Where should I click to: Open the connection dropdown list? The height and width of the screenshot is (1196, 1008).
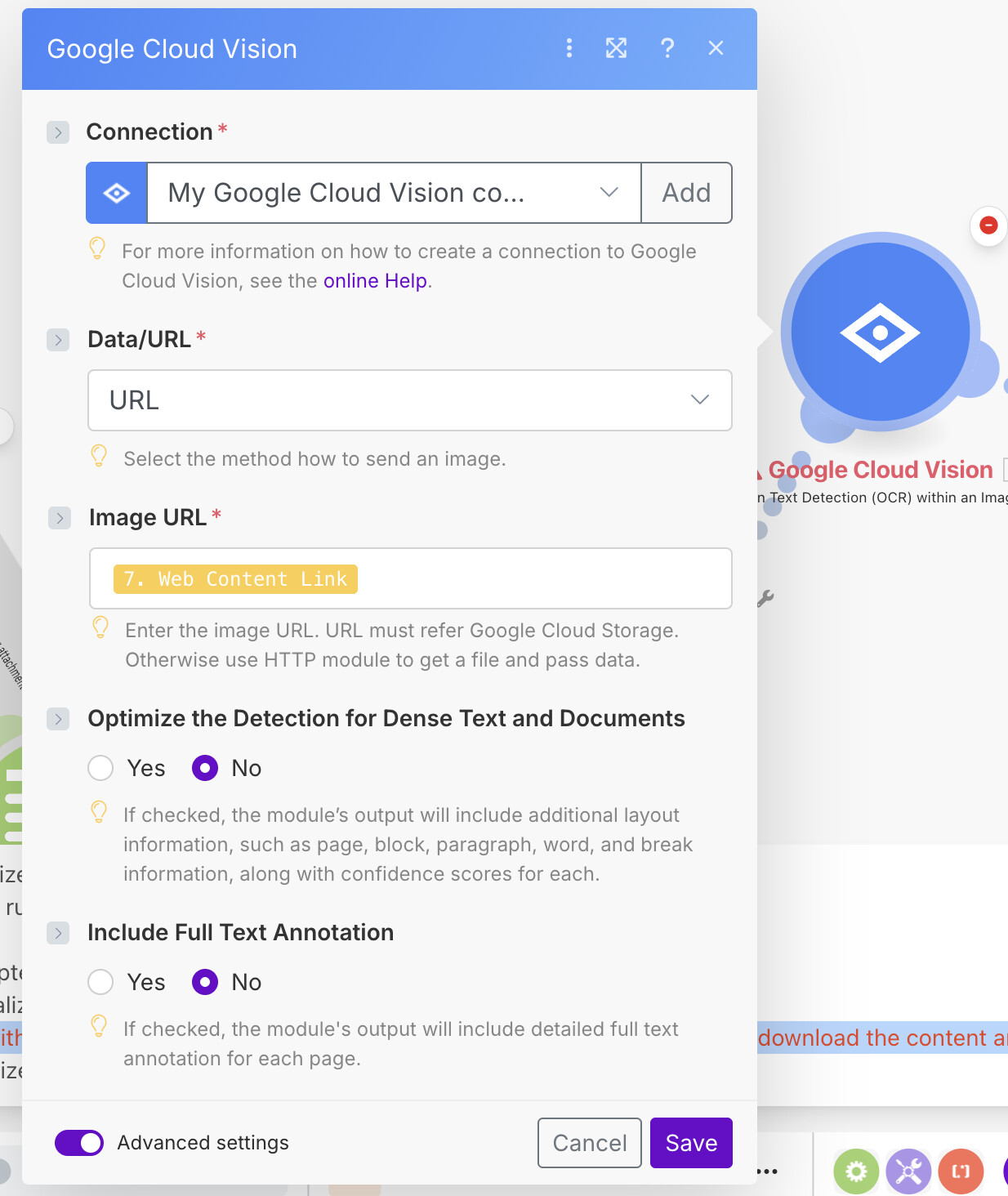pos(394,193)
